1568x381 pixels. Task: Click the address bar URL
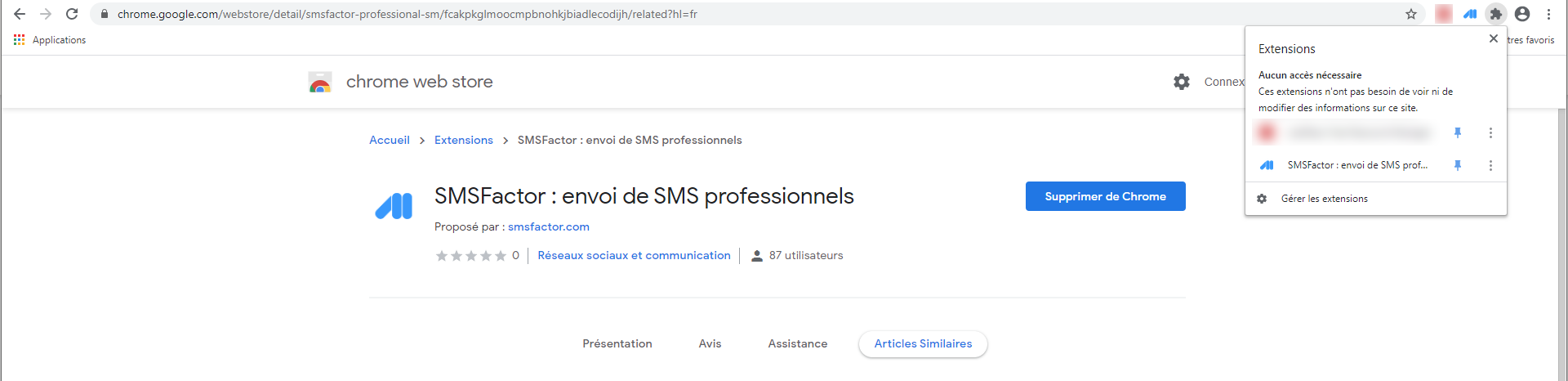[x=407, y=14]
